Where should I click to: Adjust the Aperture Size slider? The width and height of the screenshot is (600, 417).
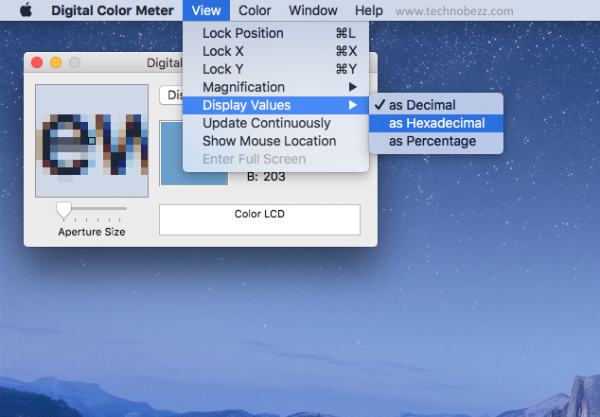coord(64,210)
